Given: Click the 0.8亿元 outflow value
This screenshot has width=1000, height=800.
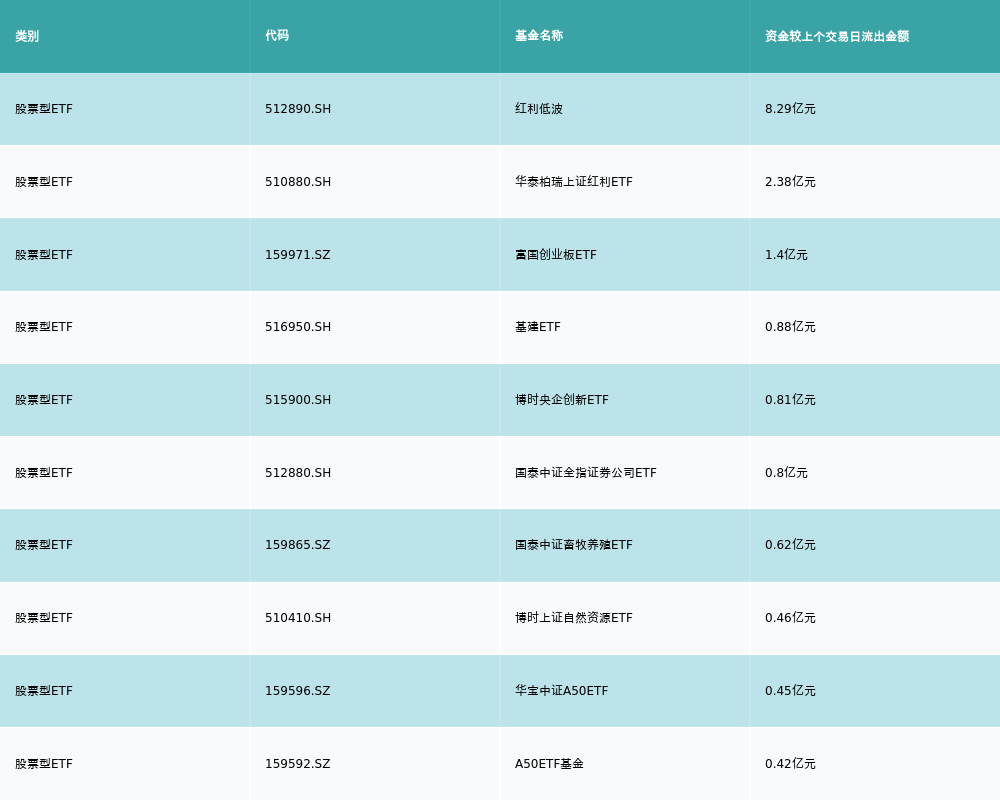Looking at the screenshot, I should click(786, 473).
